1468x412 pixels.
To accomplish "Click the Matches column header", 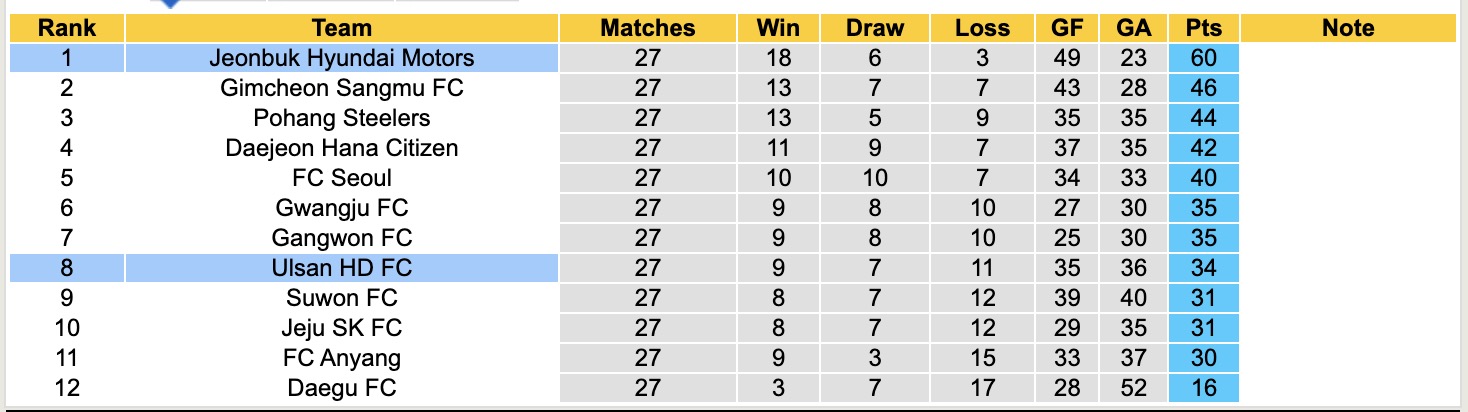I will coord(647,28).
